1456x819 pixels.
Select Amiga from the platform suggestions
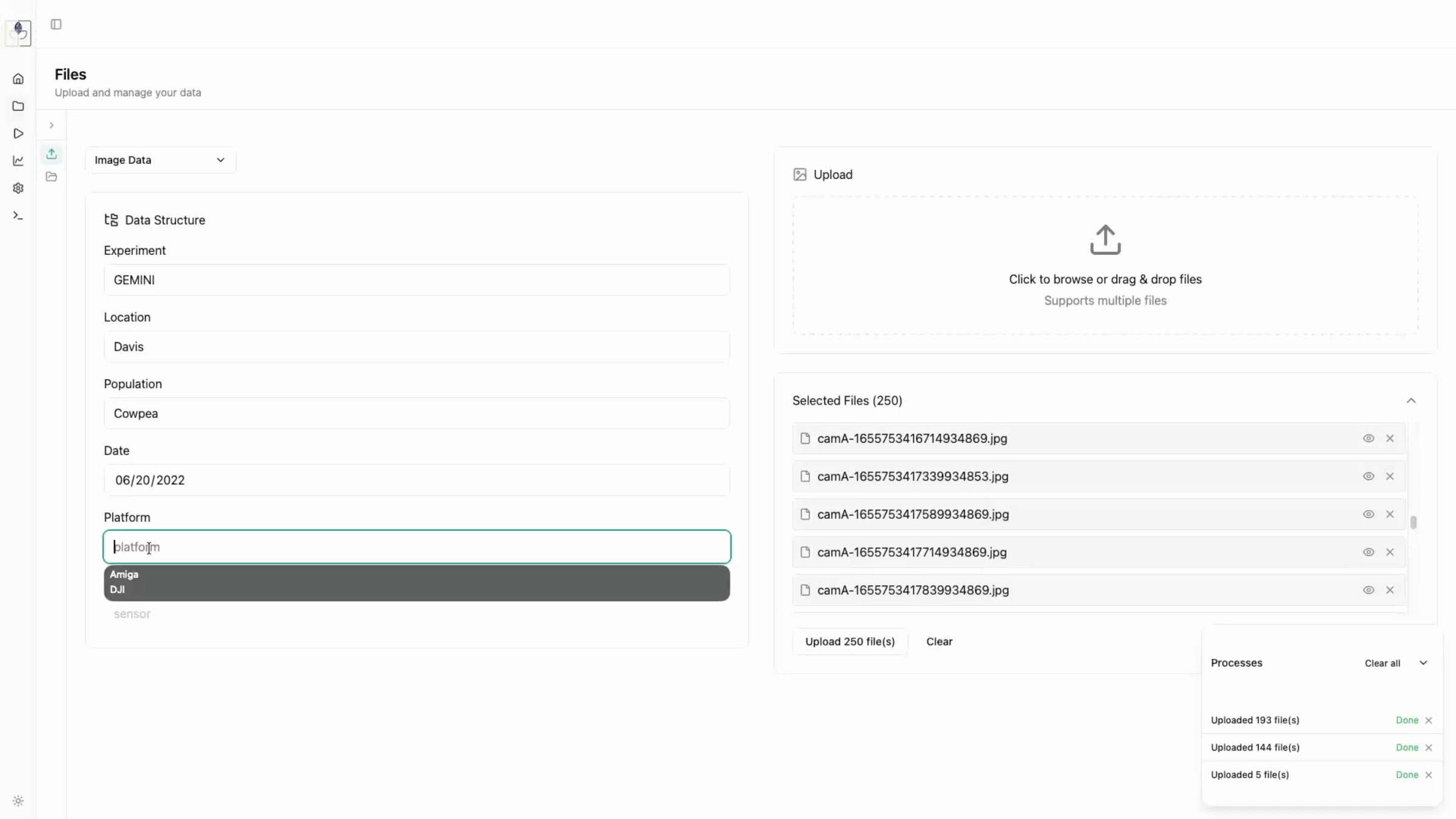(x=124, y=575)
